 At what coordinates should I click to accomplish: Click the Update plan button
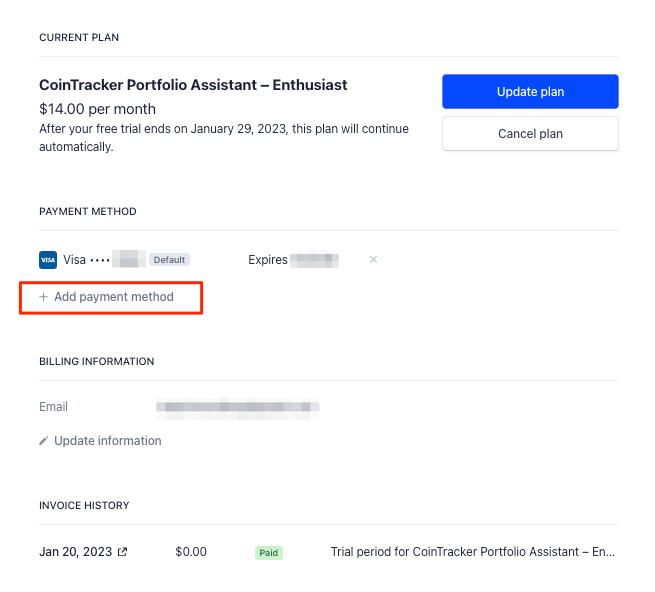530,91
